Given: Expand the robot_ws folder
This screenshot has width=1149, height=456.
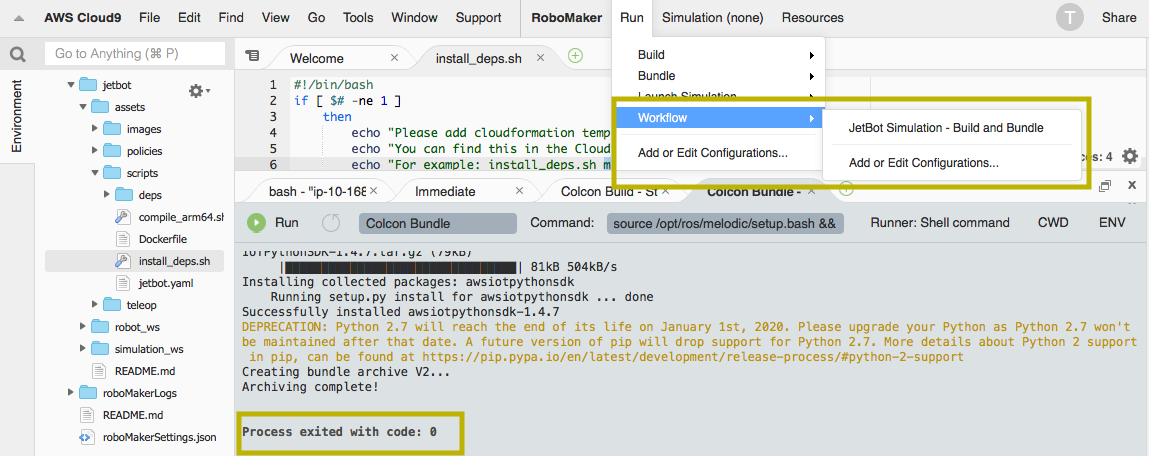Looking at the screenshot, I should (x=83, y=326).
